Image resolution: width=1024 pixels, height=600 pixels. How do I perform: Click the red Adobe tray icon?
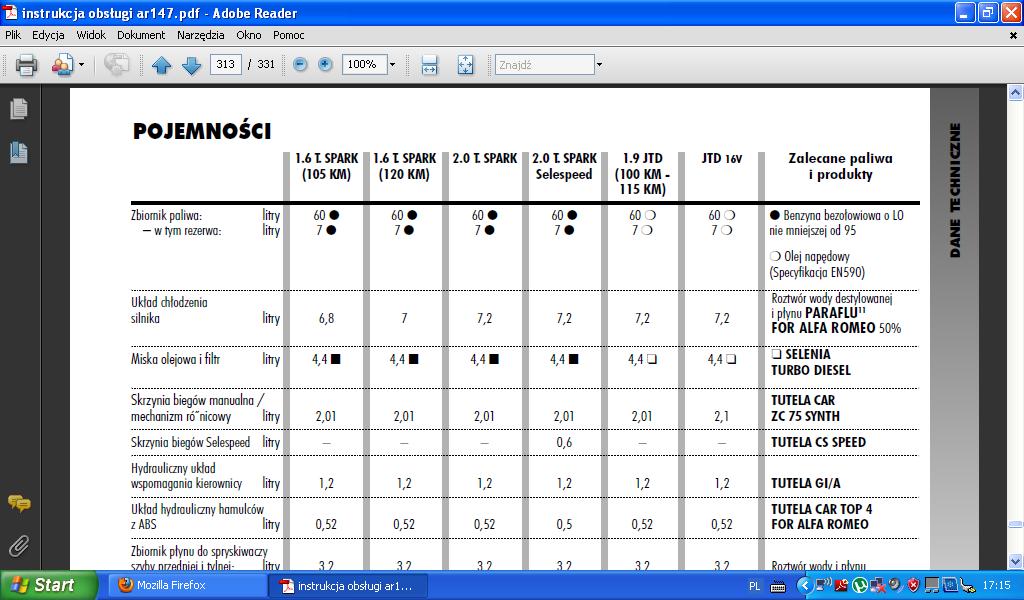841,585
